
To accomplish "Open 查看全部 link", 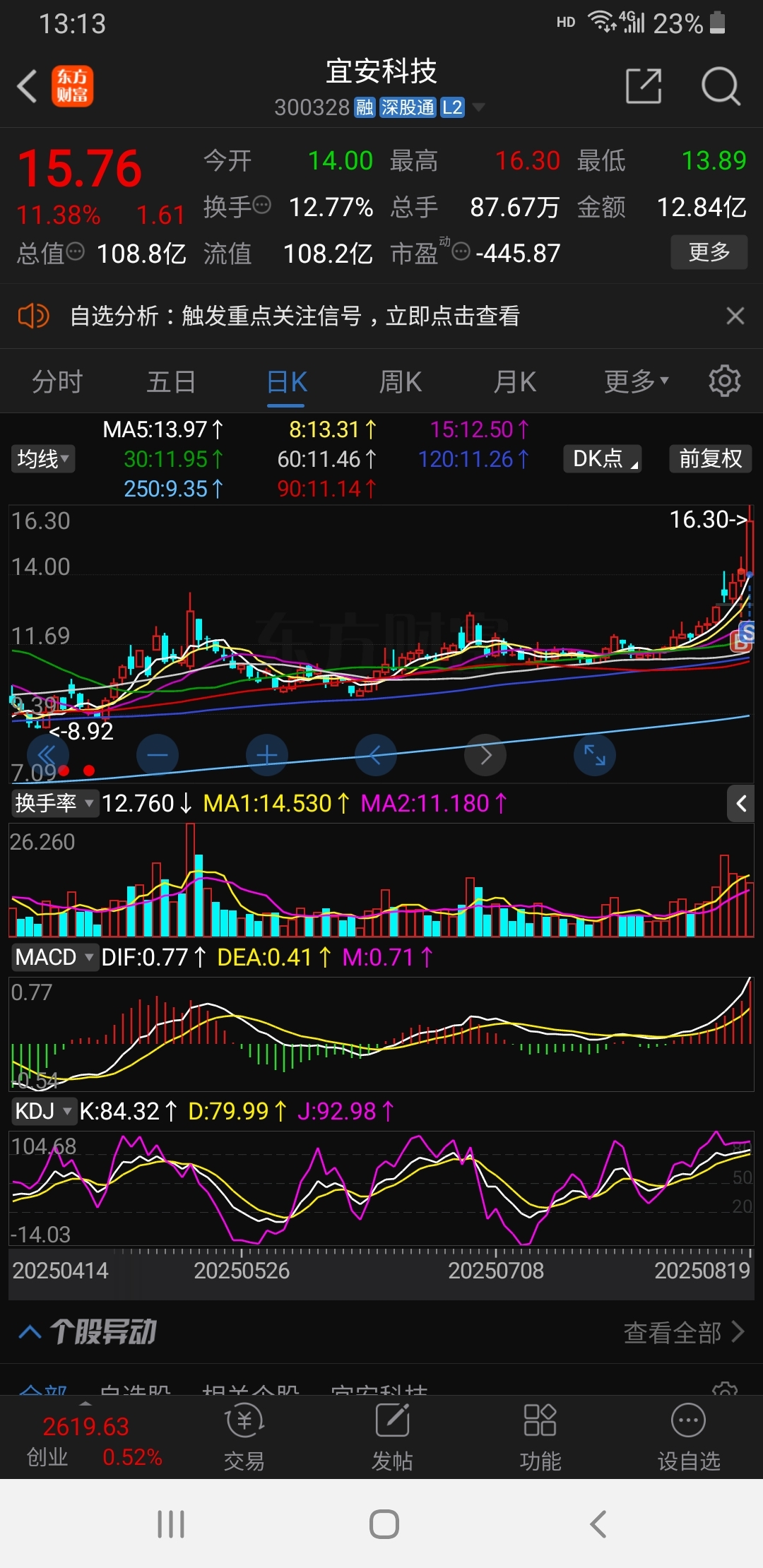I will [x=683, y=1332].
